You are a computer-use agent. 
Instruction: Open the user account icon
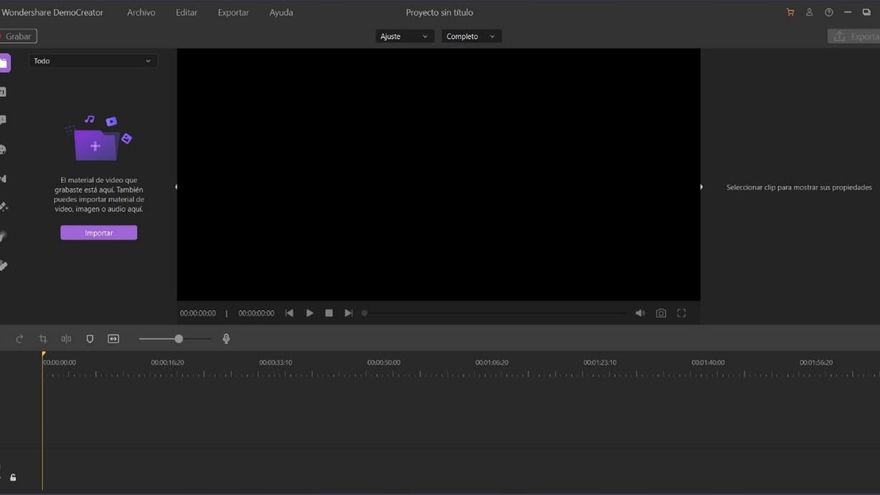pyautogui.click(x=809, y=12)
